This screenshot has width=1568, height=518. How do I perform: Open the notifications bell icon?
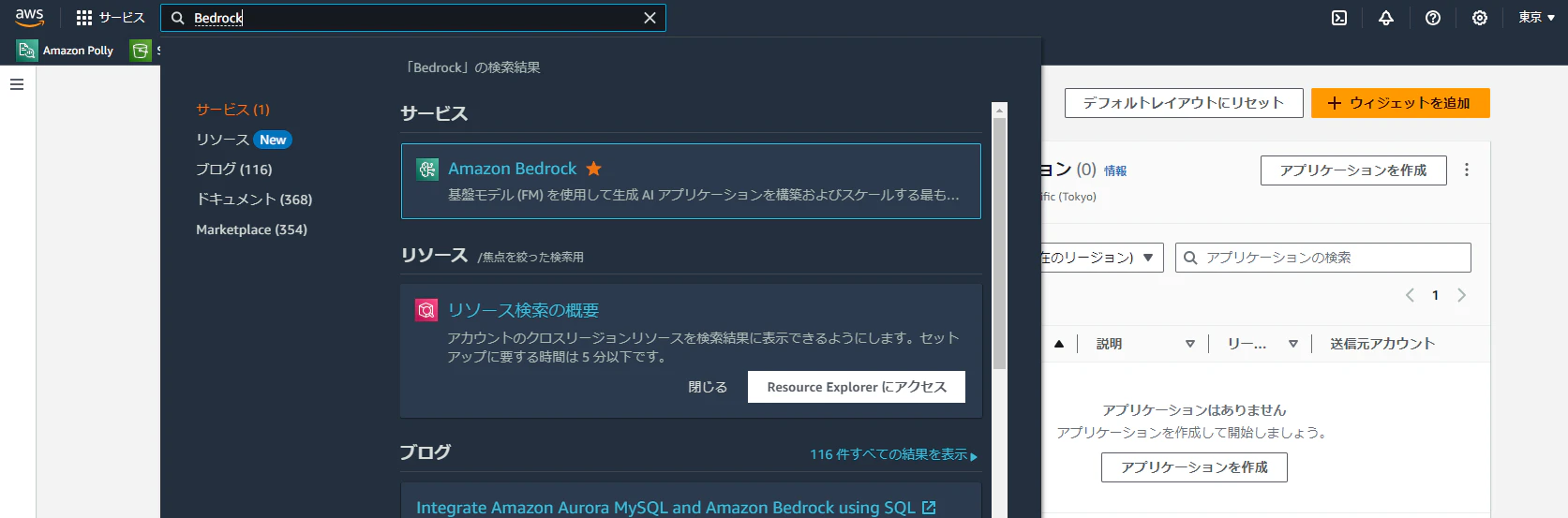[x=1386, y=18]
